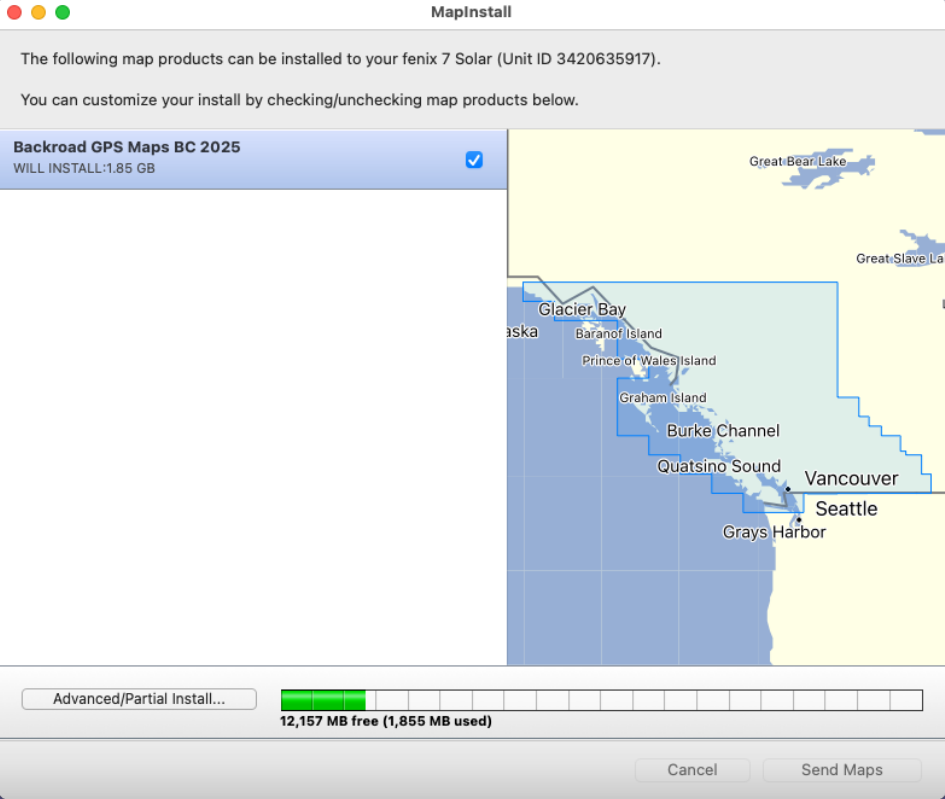This screenshot has width=945, height=799.
Task: Click the green full-screen window button
Action: [63, 12]
